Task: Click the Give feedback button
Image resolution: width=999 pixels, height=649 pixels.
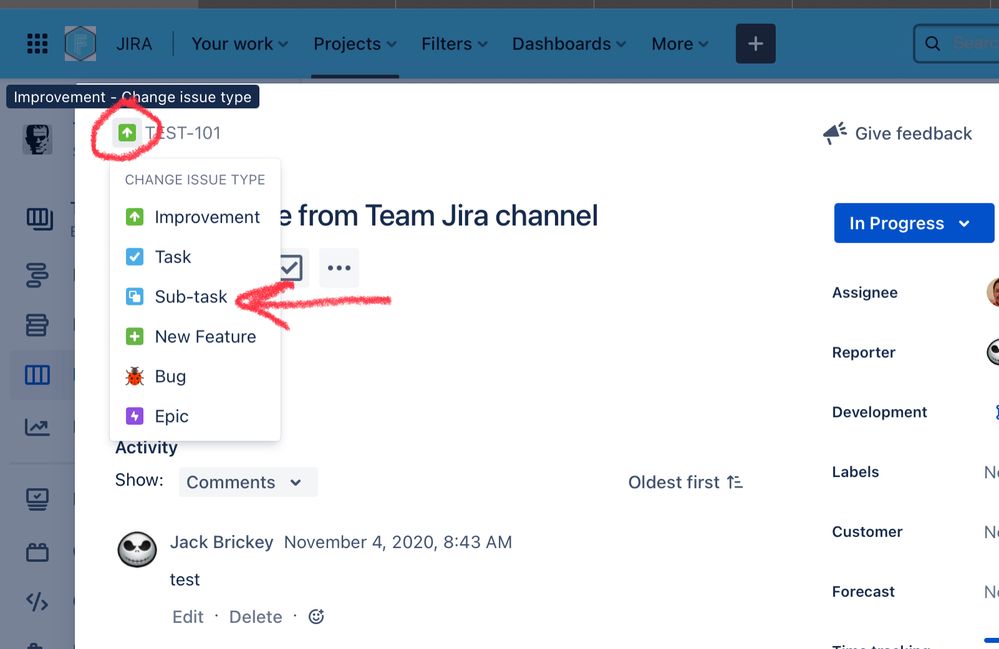Action: click(898, 134)
